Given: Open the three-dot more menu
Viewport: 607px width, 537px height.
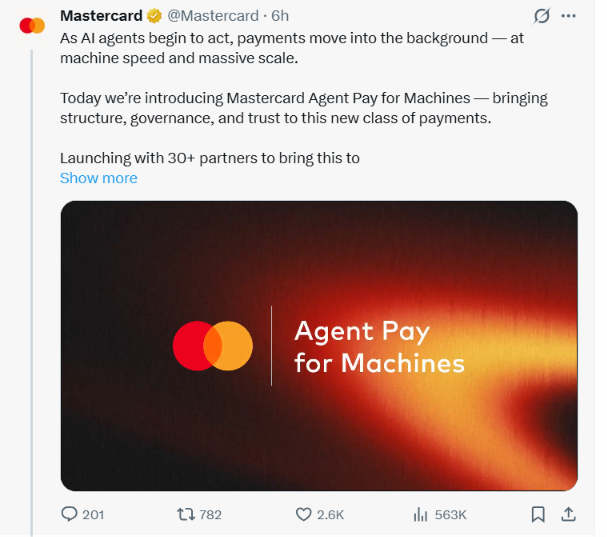Looking at the screenshot, I should (568, 16).
